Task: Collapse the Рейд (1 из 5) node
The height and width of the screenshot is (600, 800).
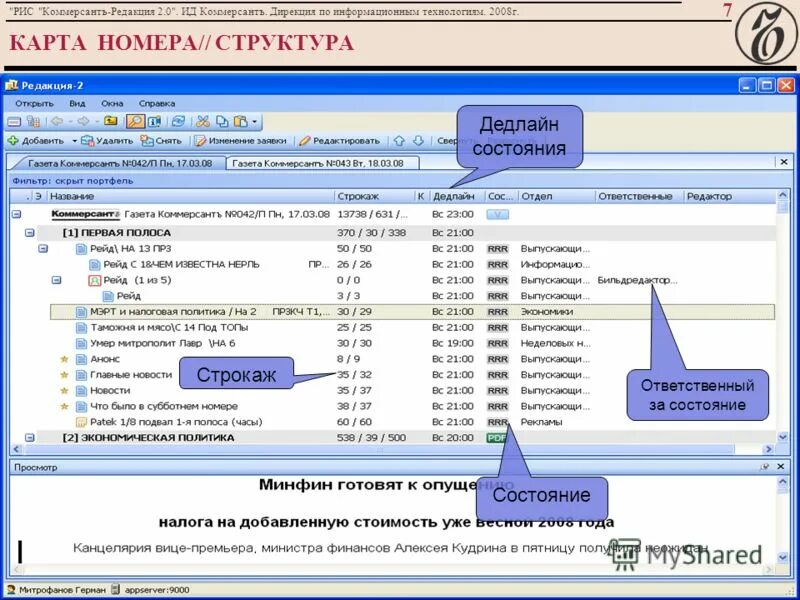Action: pyautogui.click(x=57, y=280)
